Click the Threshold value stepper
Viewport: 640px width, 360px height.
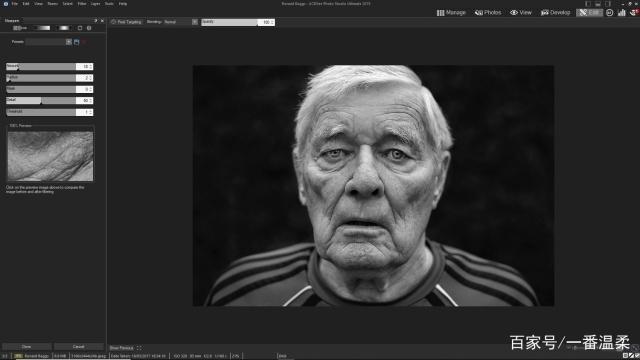point(91,112)
